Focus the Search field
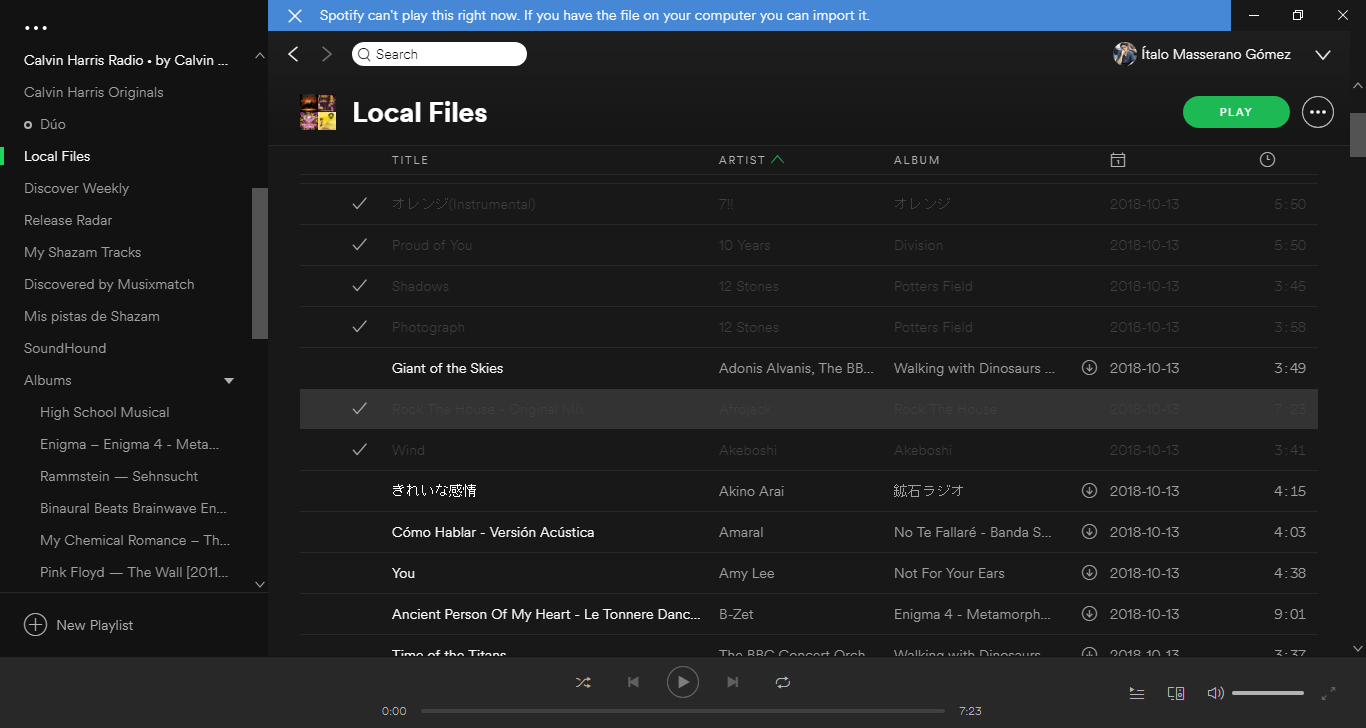Image resolution: width=1366 pixels, height=728 pixels. coord(439,54)
